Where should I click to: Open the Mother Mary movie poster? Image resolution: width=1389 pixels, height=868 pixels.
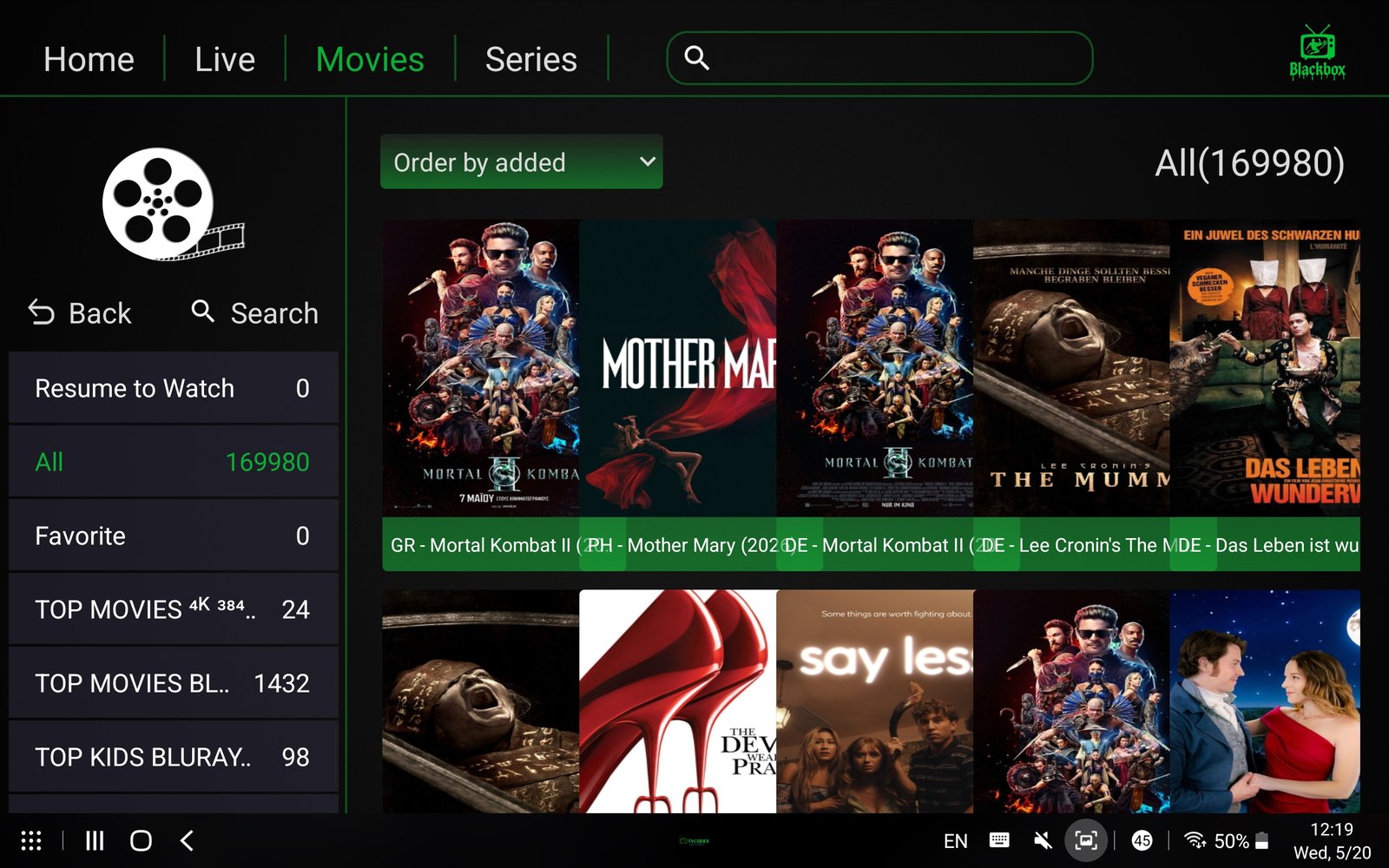click(x=678, y=369)
